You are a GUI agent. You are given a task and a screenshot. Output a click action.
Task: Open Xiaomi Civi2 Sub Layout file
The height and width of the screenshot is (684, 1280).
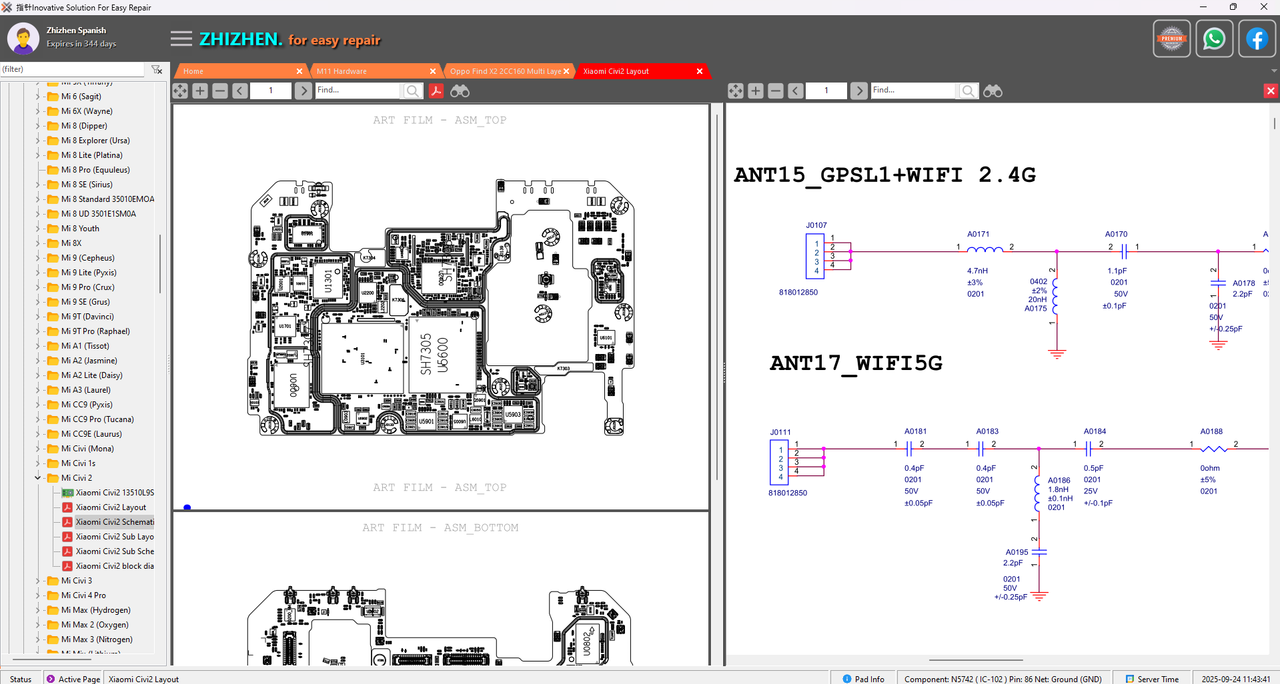pyautogui.click(x=108, y=537)
